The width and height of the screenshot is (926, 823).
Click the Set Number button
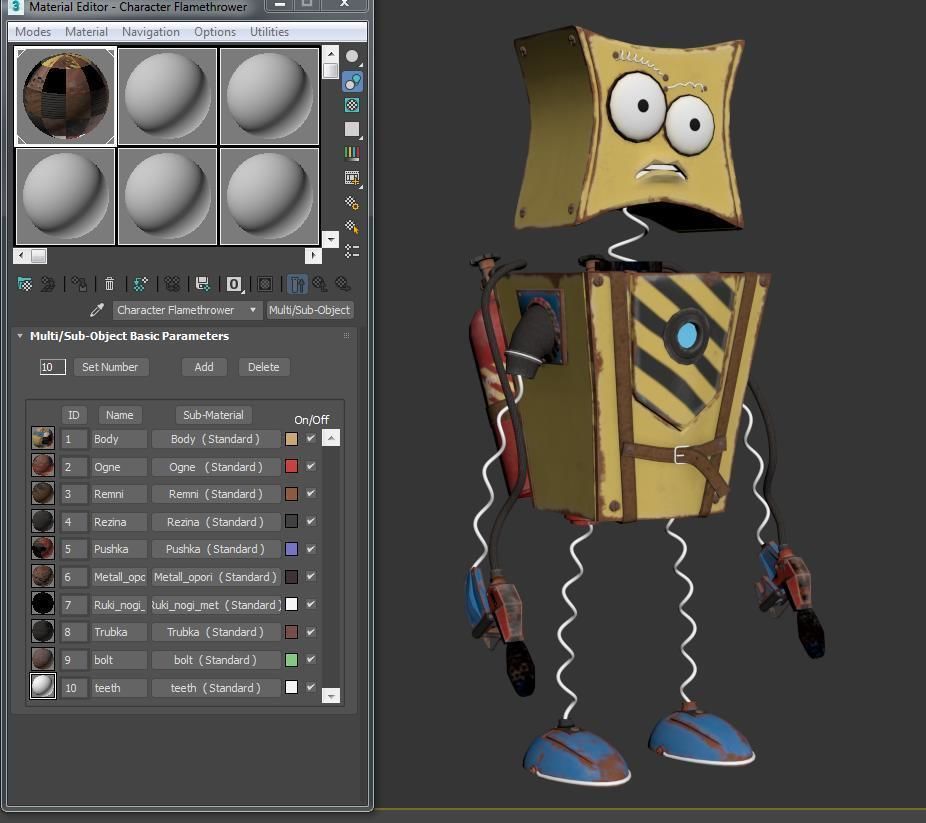[110, 367]
